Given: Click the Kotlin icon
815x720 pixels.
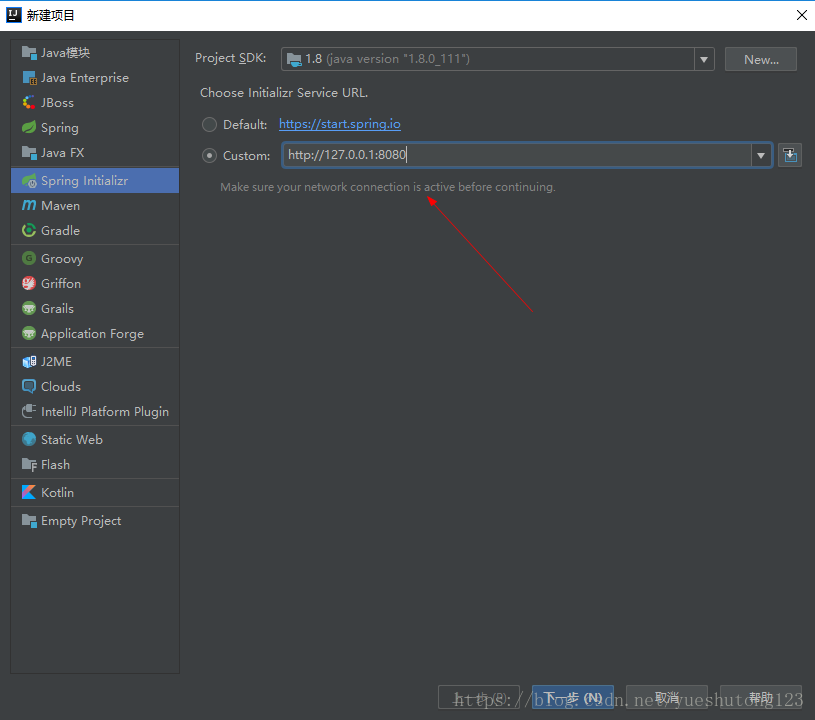Looking at the screenshot, I should (29, 492).
